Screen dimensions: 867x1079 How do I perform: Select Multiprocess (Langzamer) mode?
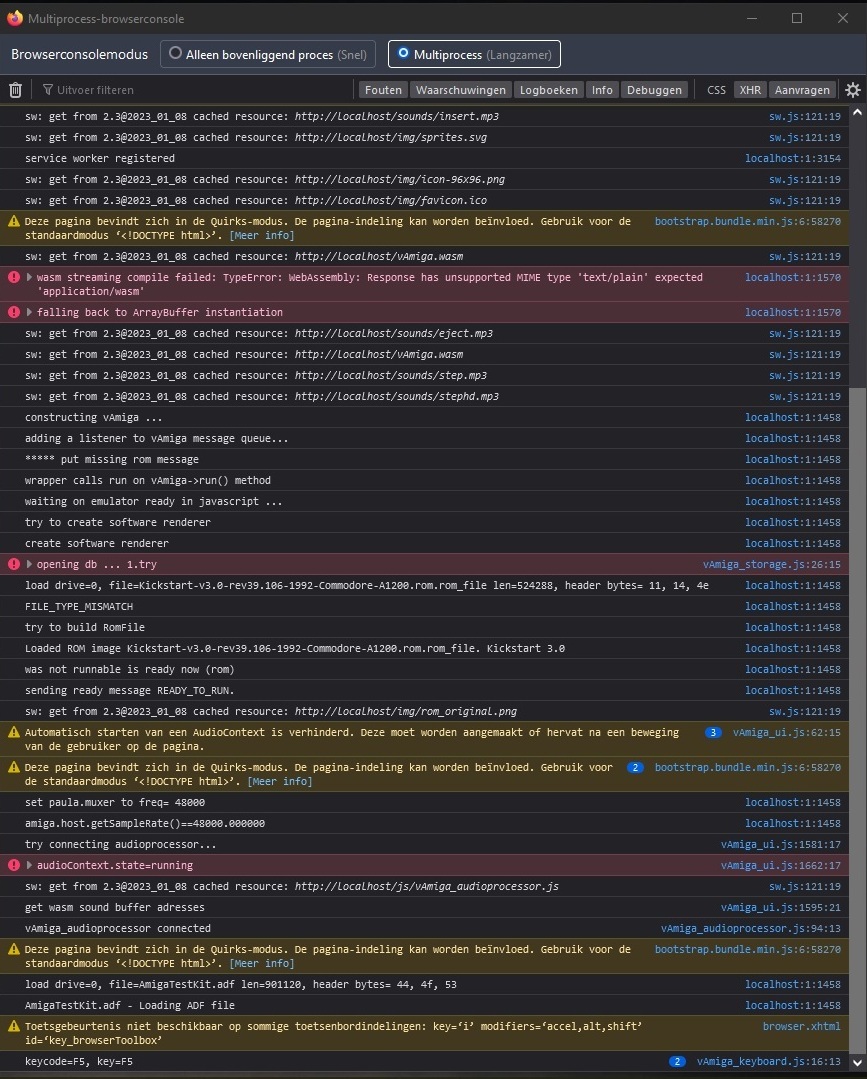(x=474, y=54)
